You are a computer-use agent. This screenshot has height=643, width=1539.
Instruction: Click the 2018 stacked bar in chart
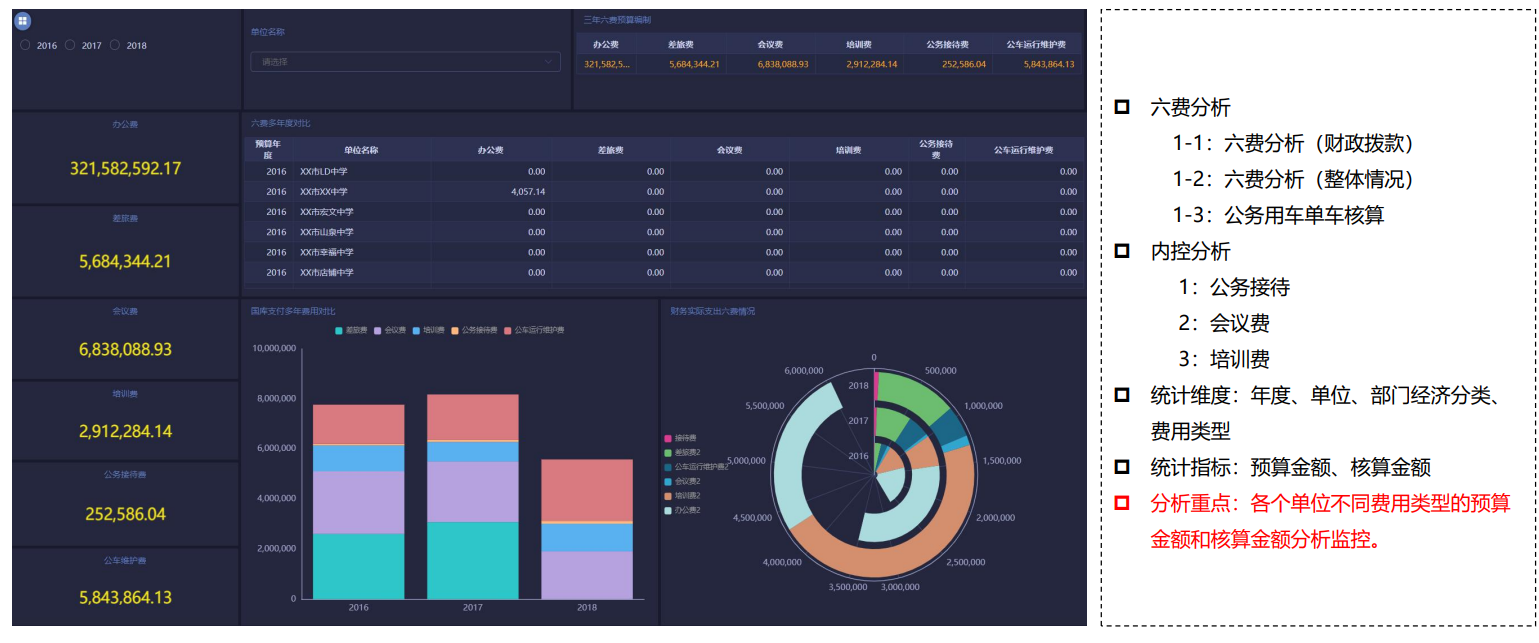click(x=587, y=530)
